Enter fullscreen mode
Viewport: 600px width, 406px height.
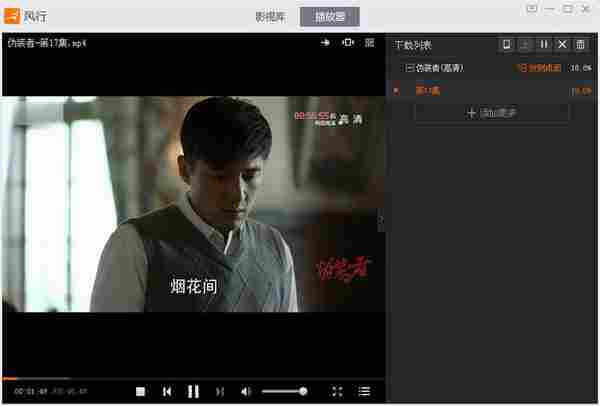(x=337, y=391)
